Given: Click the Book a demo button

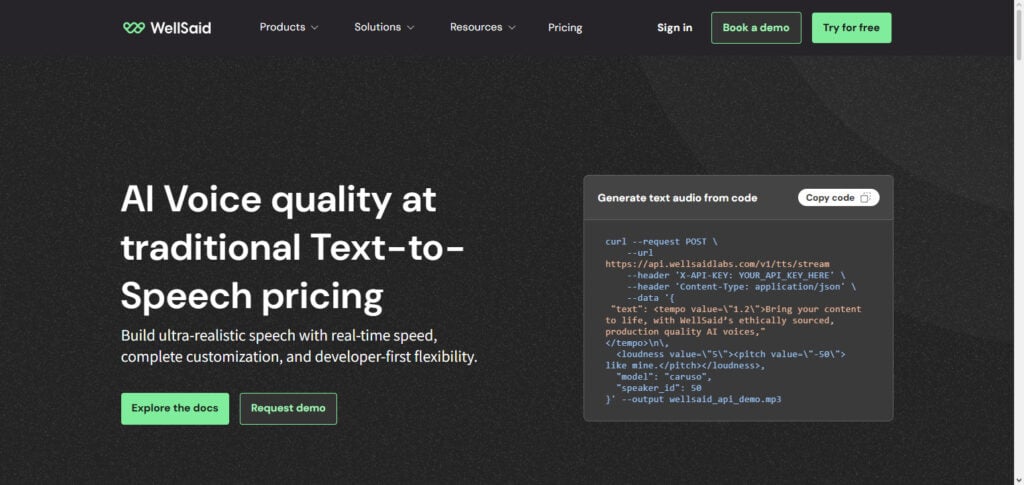Looking at the screenshot, I should (x=756, y=27).
